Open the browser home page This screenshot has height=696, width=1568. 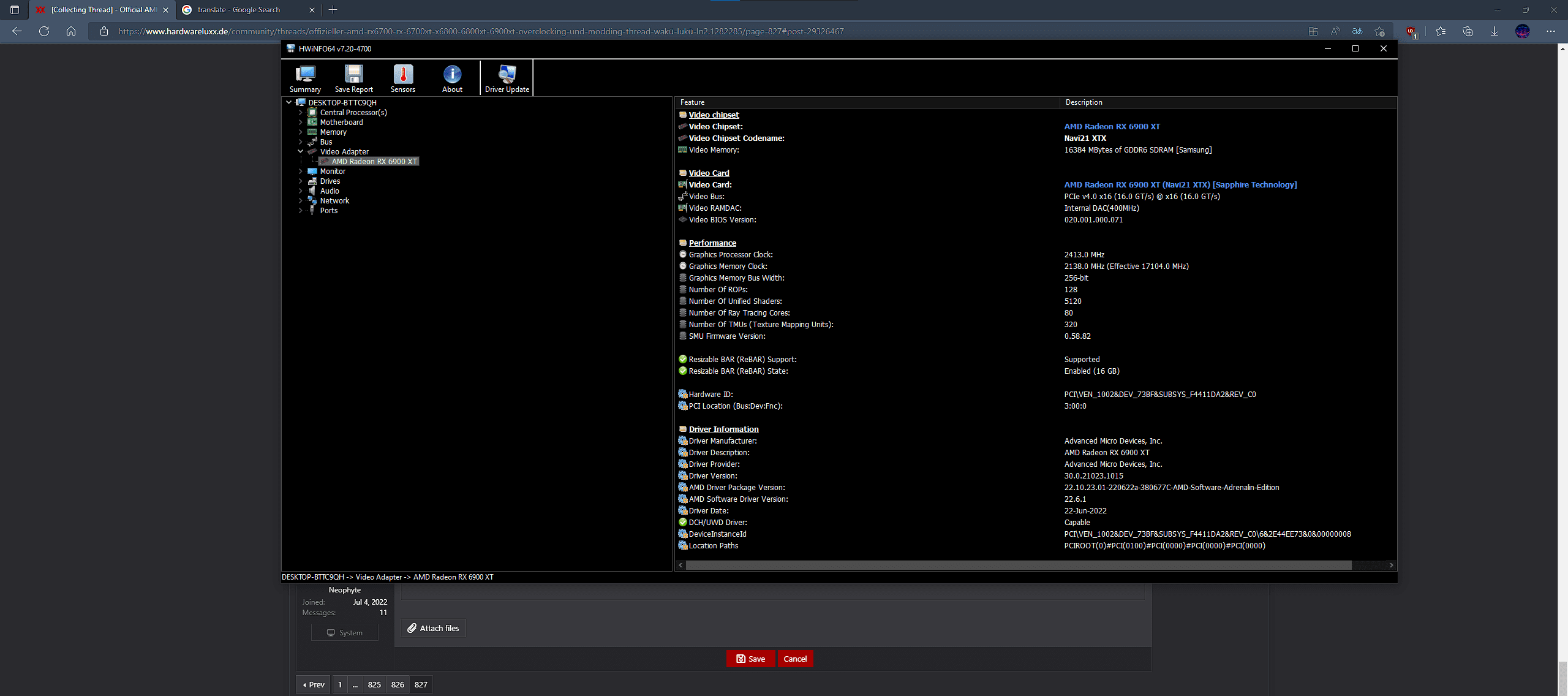[71, 31]
